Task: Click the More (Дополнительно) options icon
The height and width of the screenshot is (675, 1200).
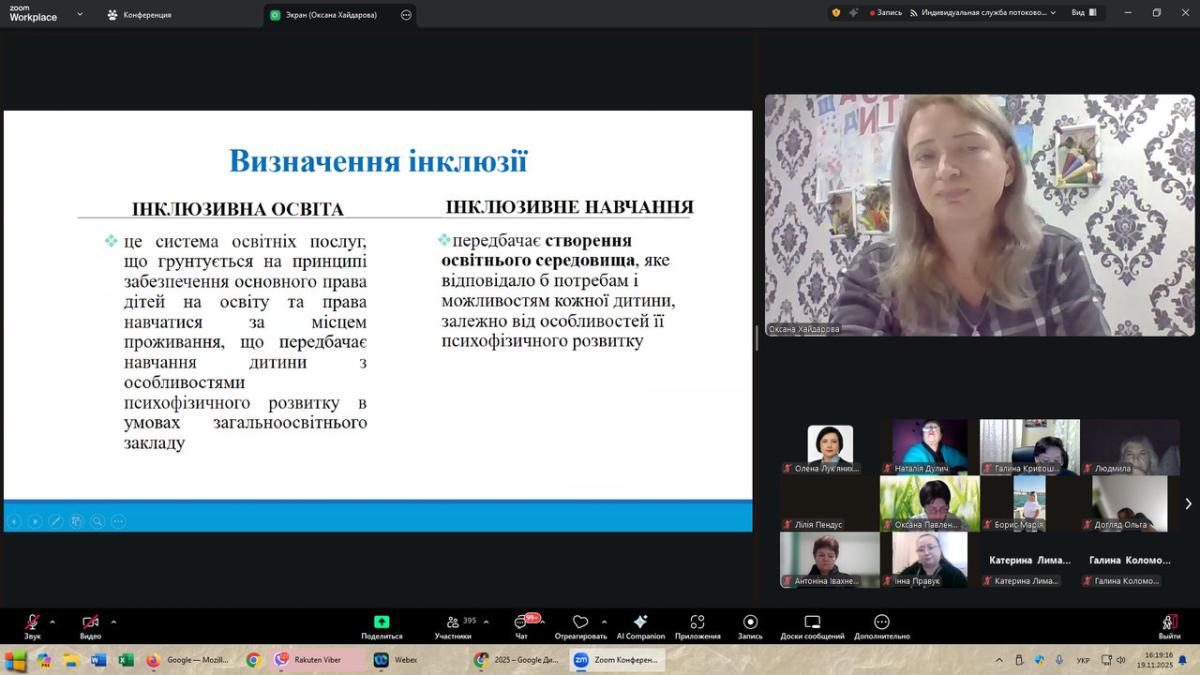Action: pos(881,623)
